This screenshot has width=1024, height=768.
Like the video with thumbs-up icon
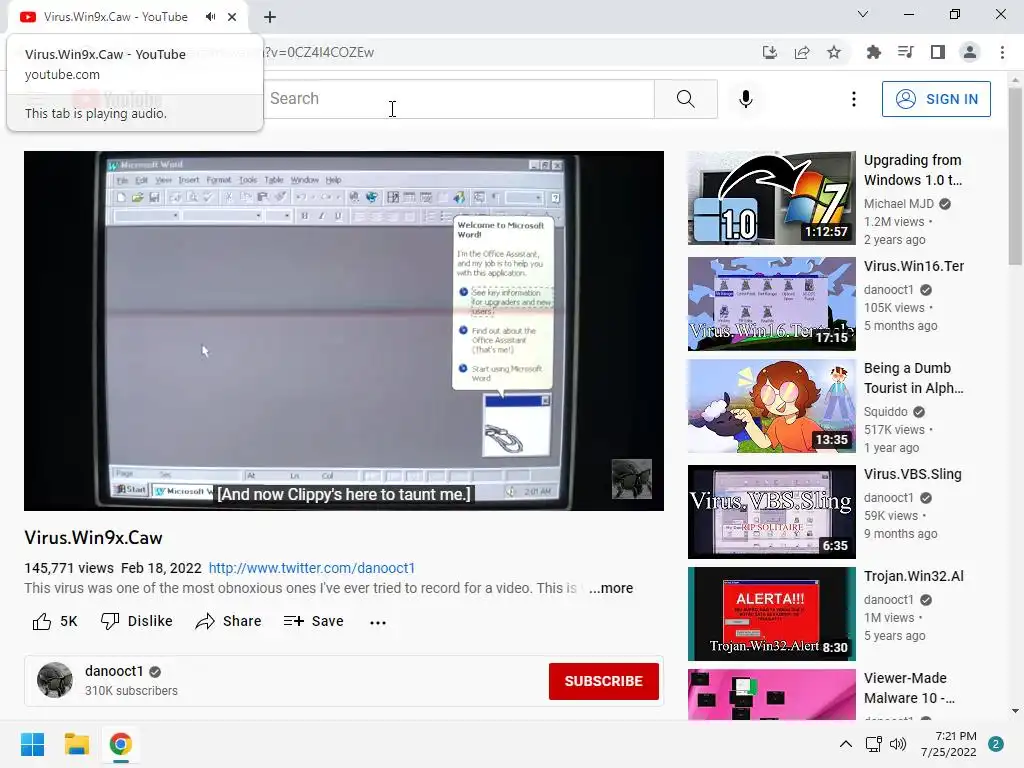(42, 621)
